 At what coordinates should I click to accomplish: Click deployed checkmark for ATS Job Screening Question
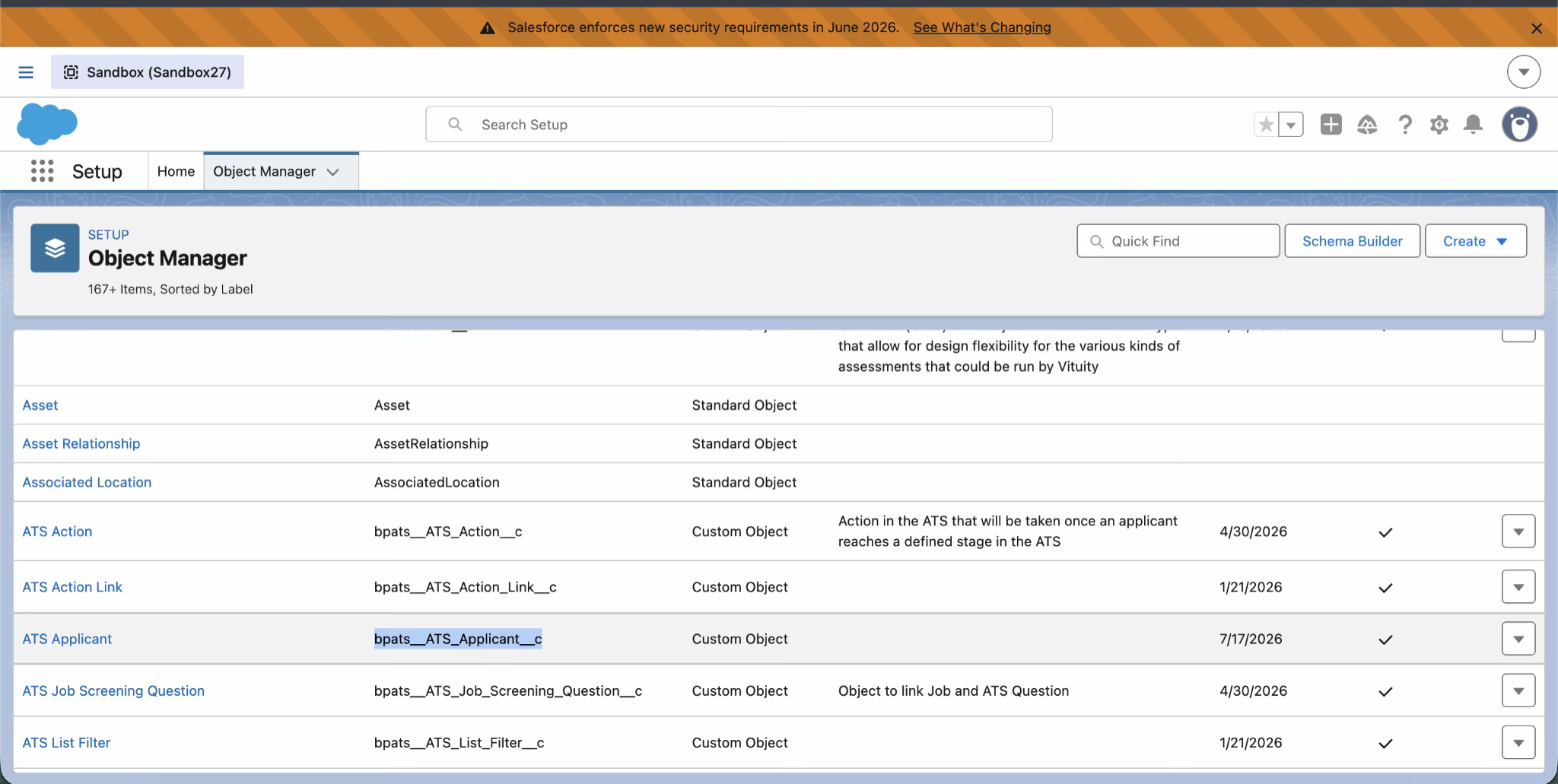click(1385, 691)
